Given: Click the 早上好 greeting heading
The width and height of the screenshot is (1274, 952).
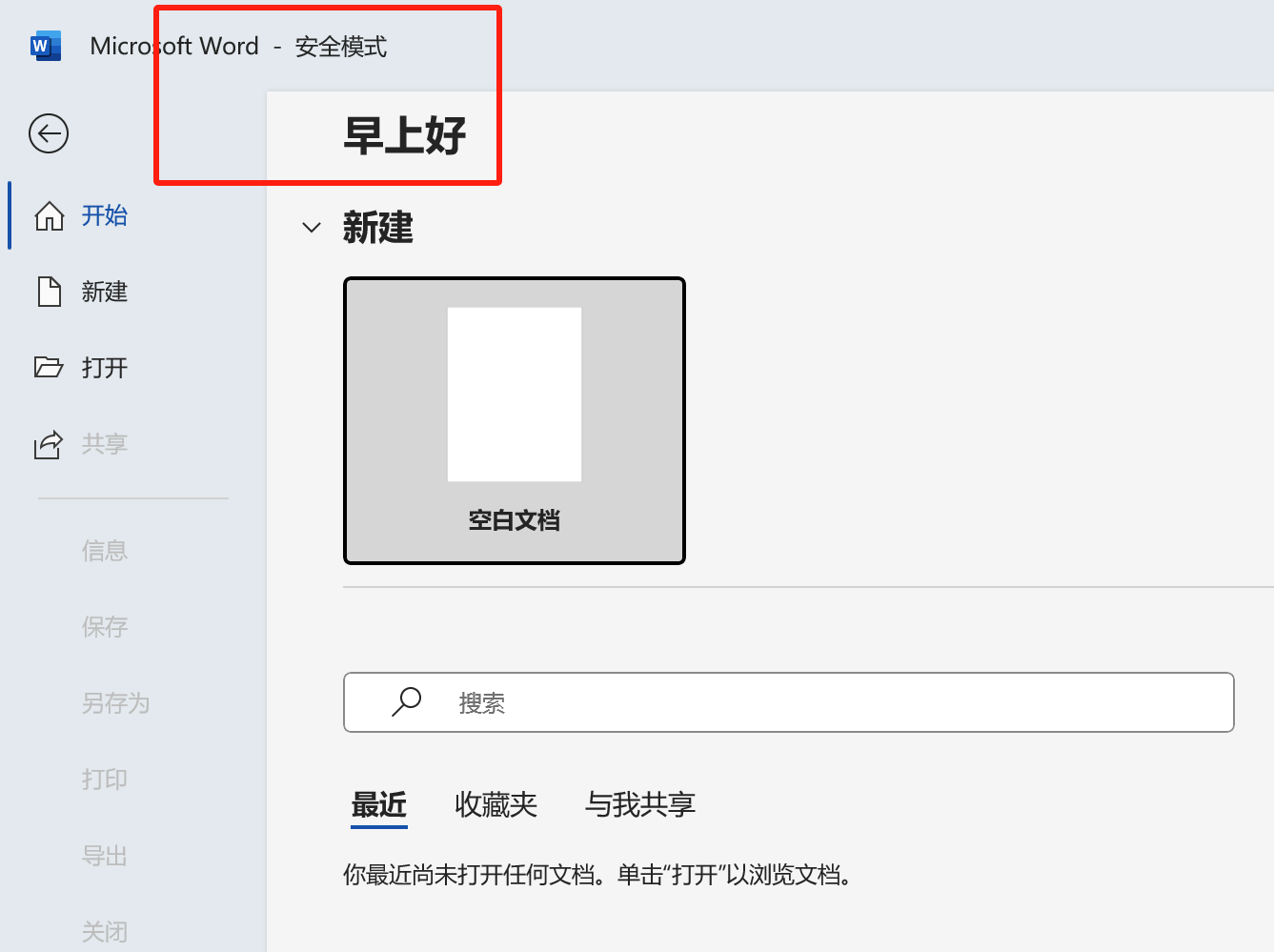Looking at the screenshot, I should tap(405, 135).
